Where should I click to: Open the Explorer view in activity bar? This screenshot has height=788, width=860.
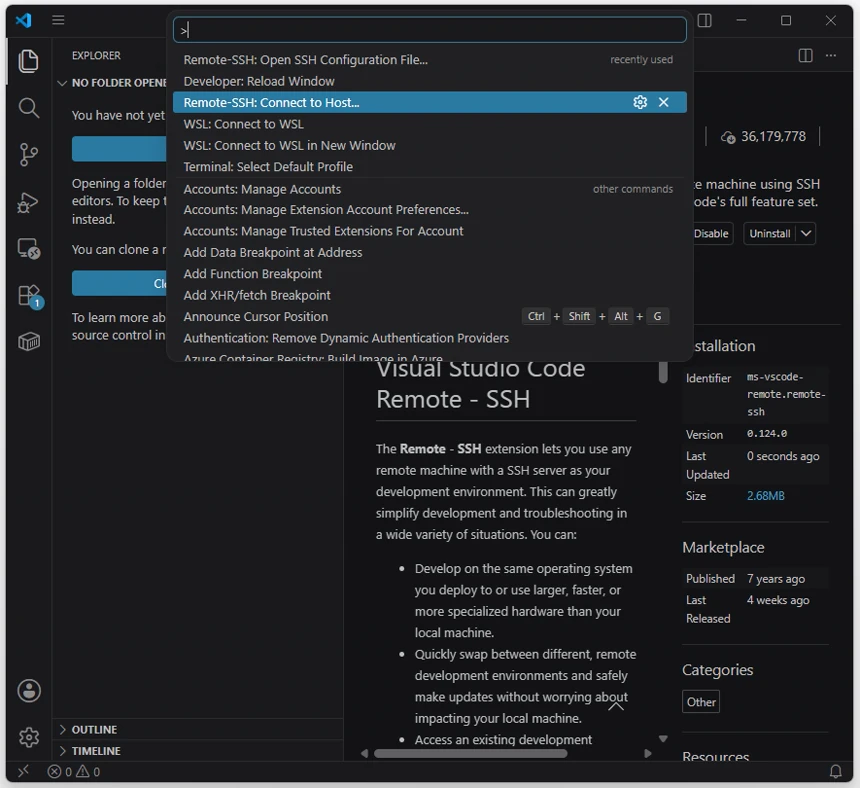pos(29,60)
